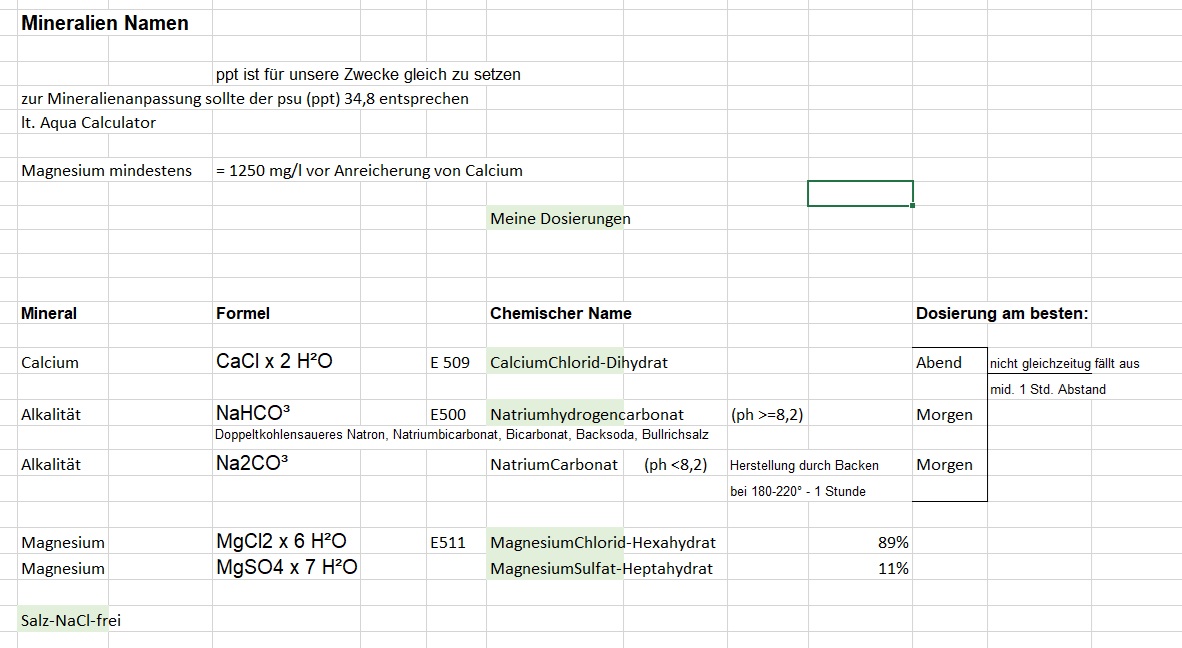This screenshot has width=1182, height=648.
Task: Select the 'Chemischer Name' column header cell
Action: pyautogui.click(x=561, y=313)
